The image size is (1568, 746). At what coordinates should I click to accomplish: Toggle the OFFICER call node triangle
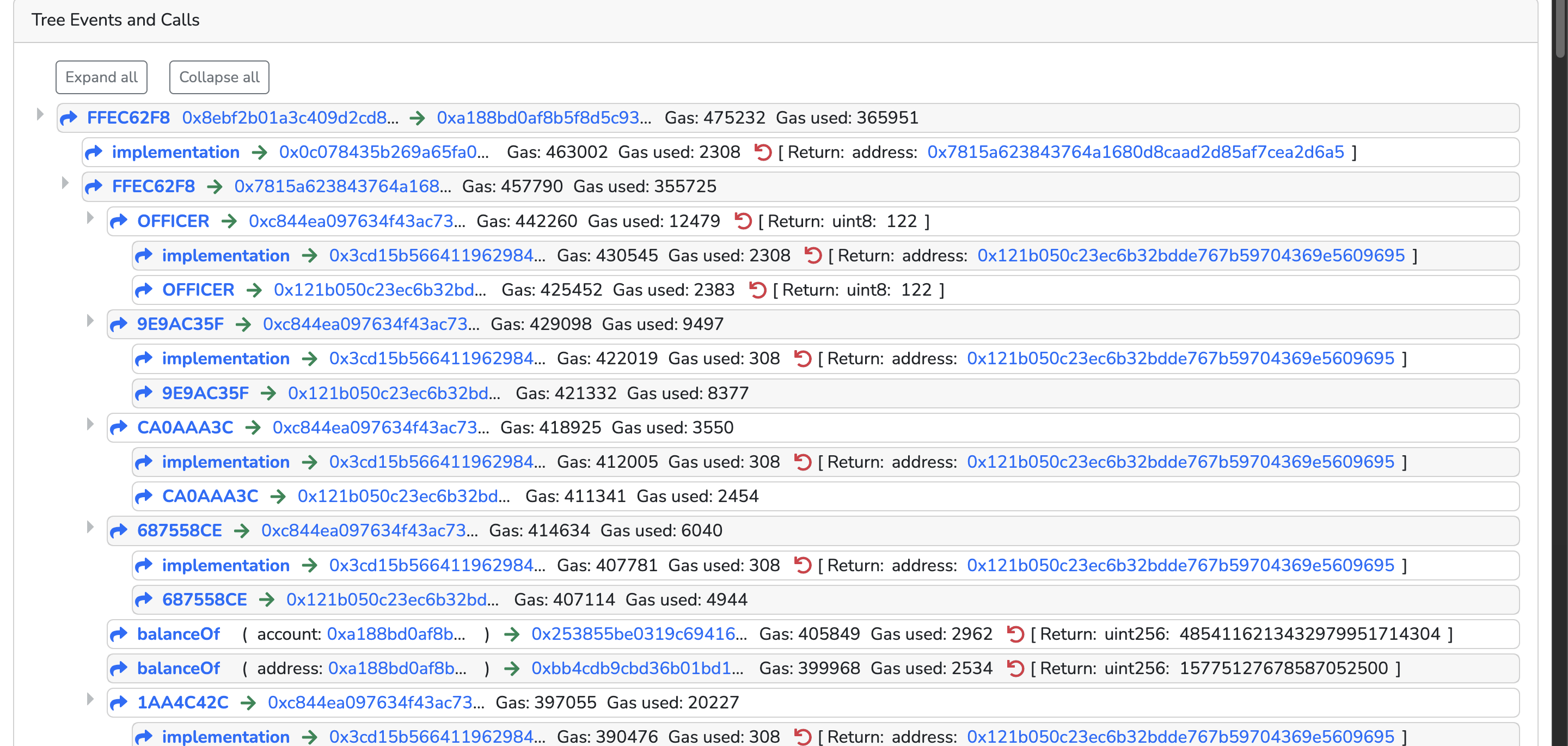[x=89, y=217]
